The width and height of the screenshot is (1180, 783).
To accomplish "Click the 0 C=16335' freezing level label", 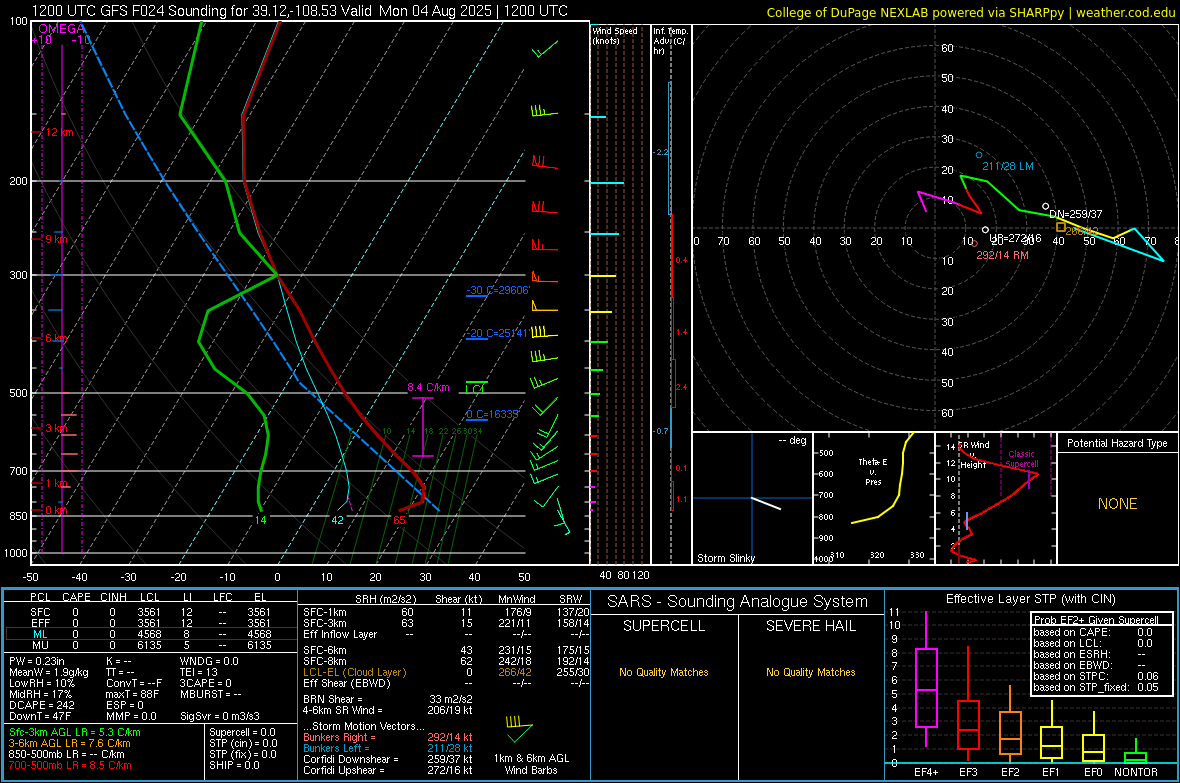I will (492, 414).
